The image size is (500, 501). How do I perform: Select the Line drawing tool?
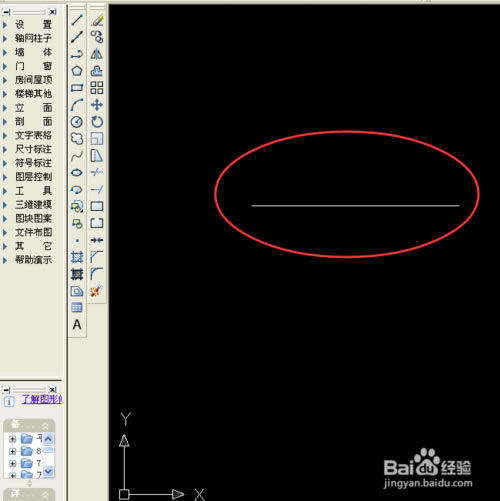point(77,20)
